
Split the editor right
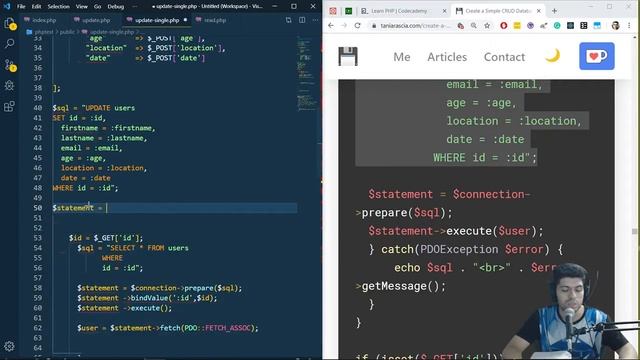pos(302,20)
